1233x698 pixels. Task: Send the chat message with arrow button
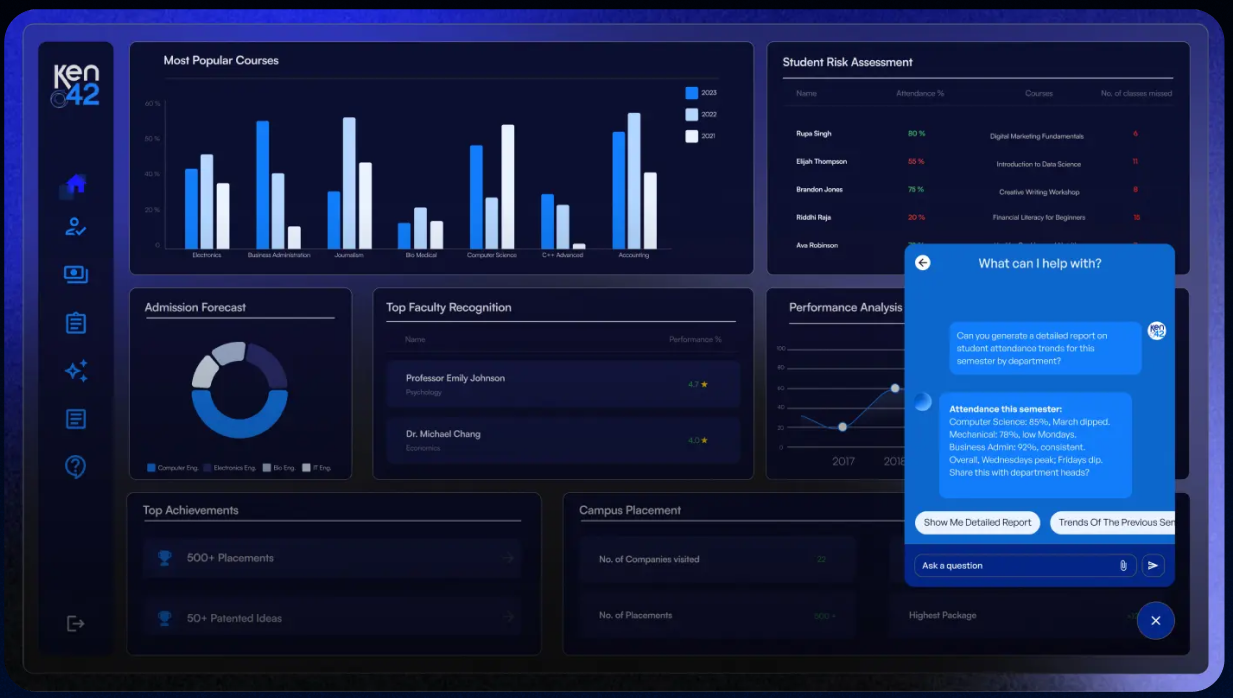click(x=1153, y=565)
